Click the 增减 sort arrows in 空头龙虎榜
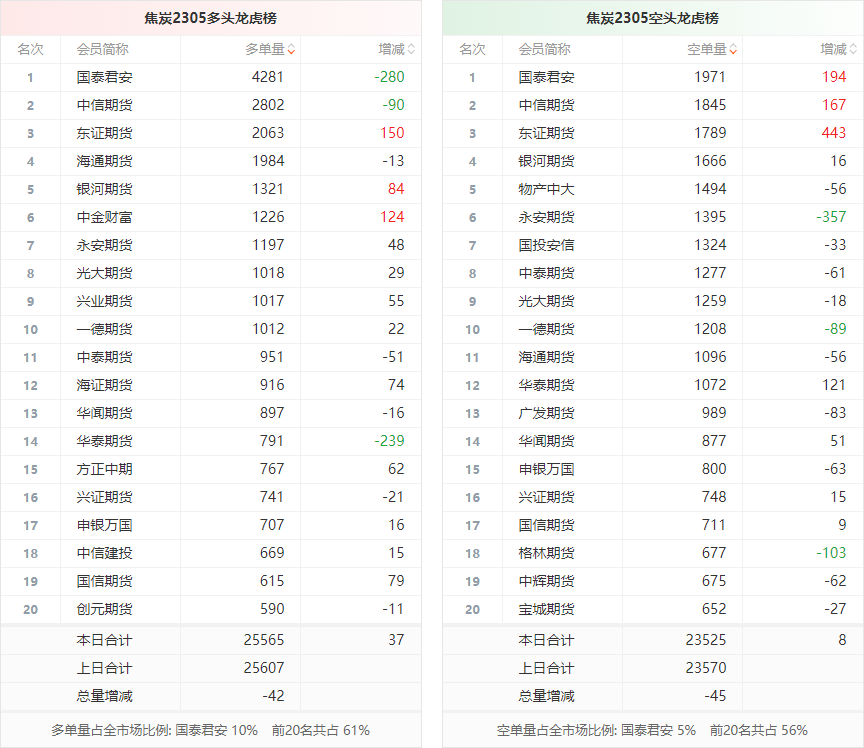The image size is (864, 748). point(853,49)
